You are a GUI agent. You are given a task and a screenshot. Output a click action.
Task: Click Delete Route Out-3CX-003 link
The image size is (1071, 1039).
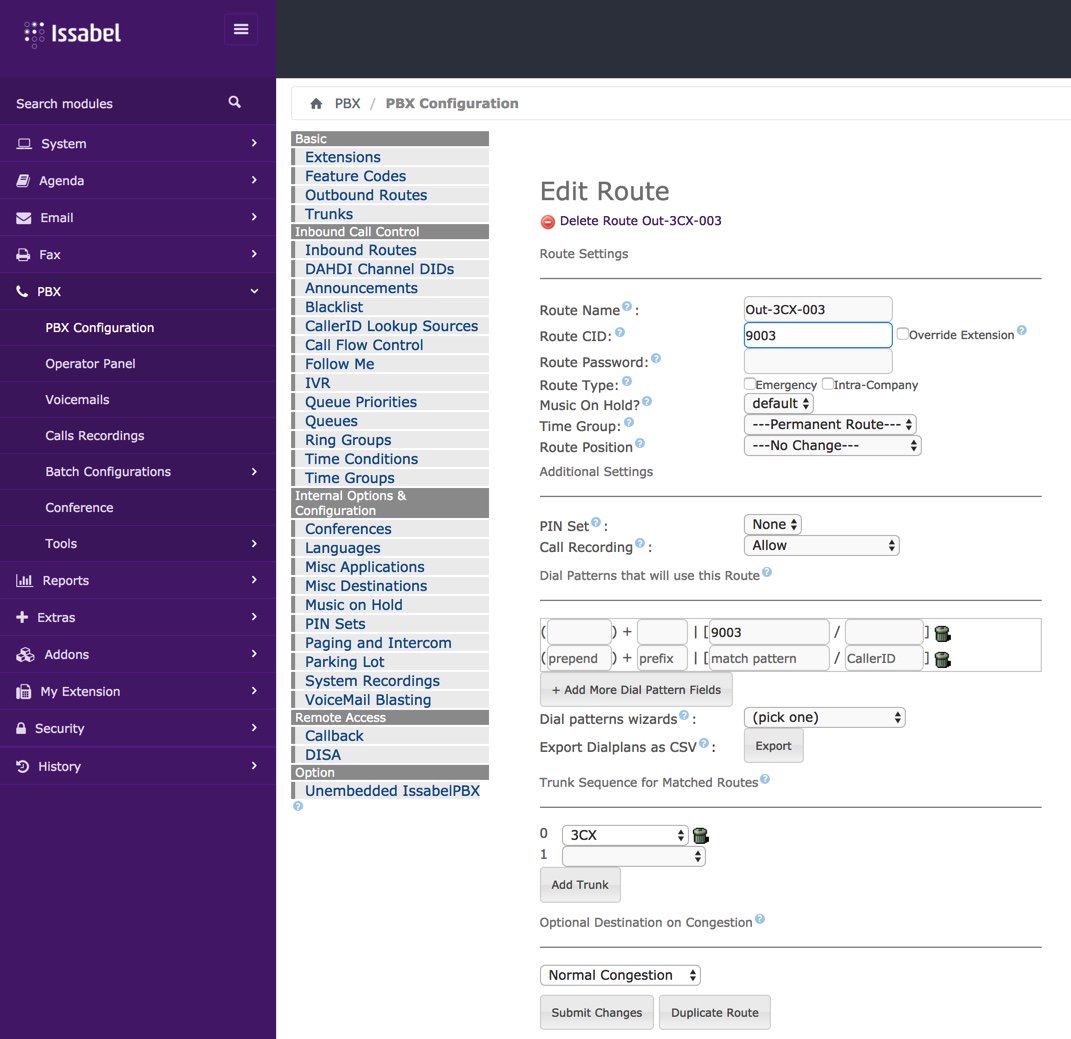coord(640,221)
